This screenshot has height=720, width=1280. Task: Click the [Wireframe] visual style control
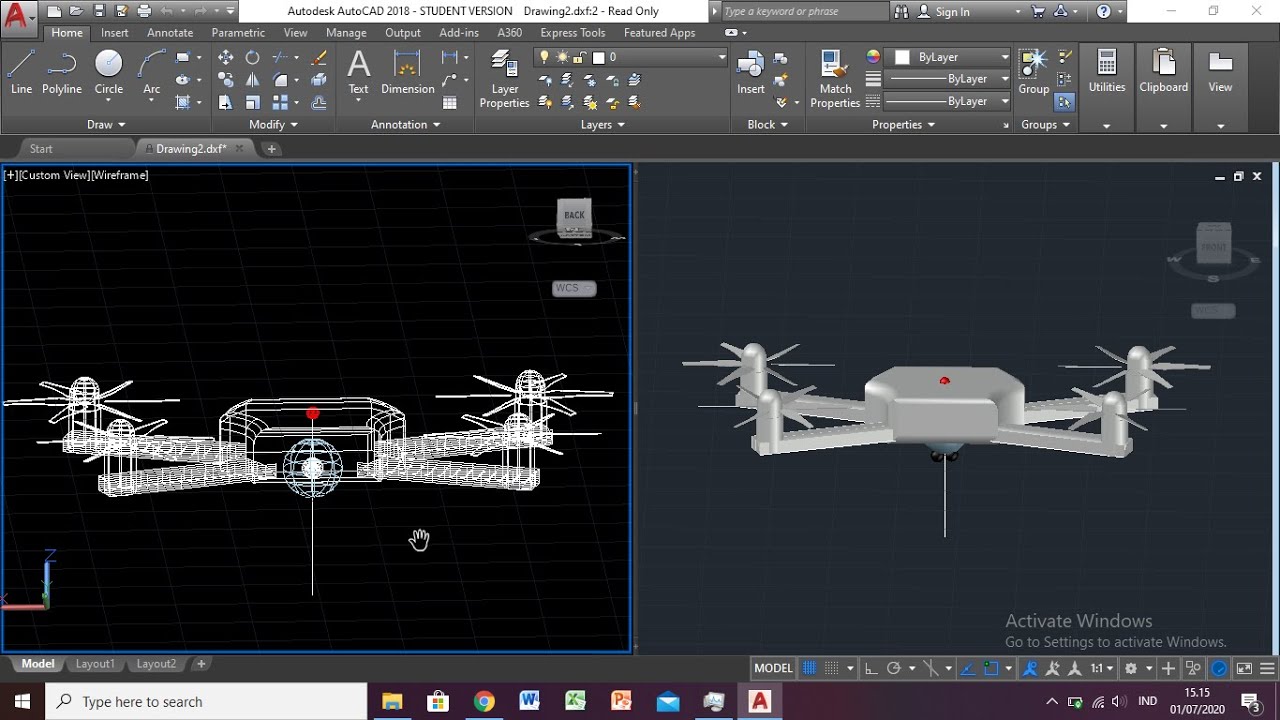[120, 175]
